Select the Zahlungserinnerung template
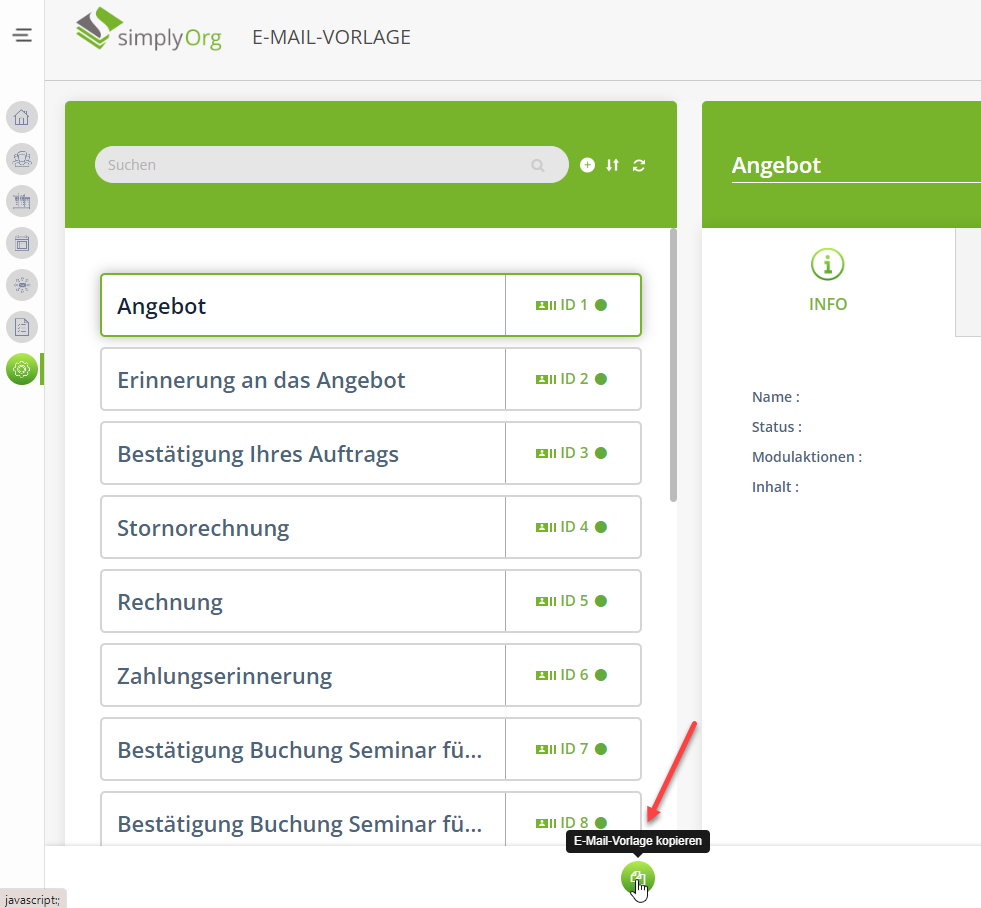 click(x=302, y=676)
